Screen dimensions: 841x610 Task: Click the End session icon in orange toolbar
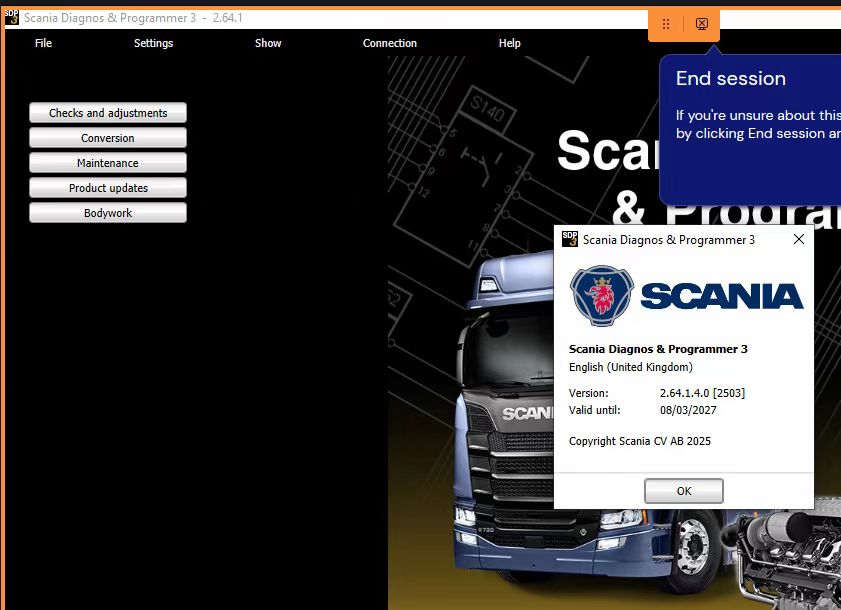click(x=702, y=24)
